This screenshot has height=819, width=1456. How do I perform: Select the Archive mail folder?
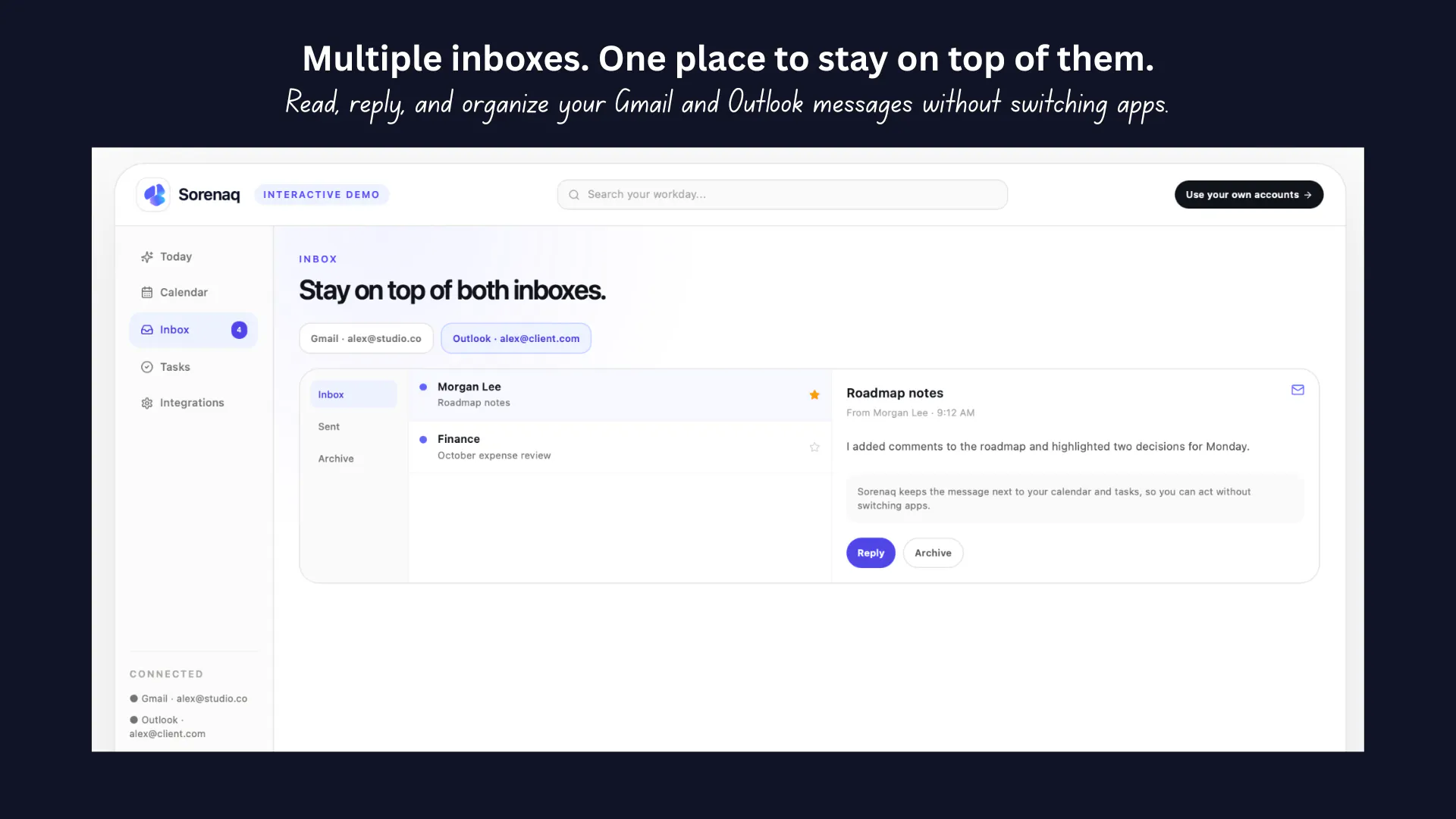coord(353,459)
